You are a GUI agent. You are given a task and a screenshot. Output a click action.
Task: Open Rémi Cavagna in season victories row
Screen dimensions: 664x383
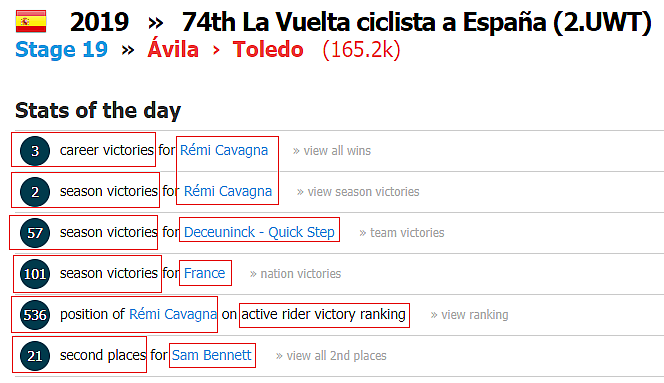coord(228,192)
